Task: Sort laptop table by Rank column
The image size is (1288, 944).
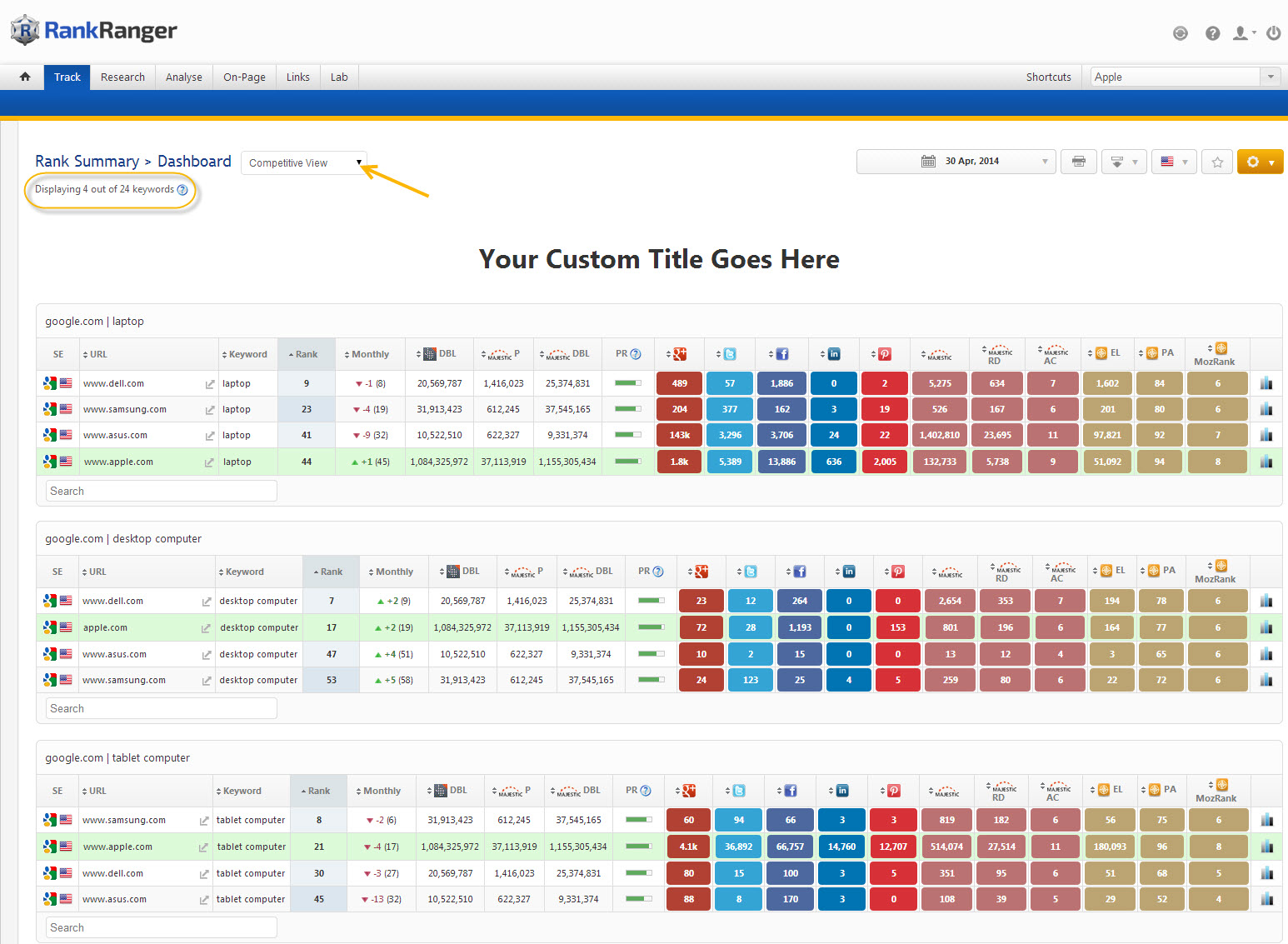Action: click(x=306, y=354)
